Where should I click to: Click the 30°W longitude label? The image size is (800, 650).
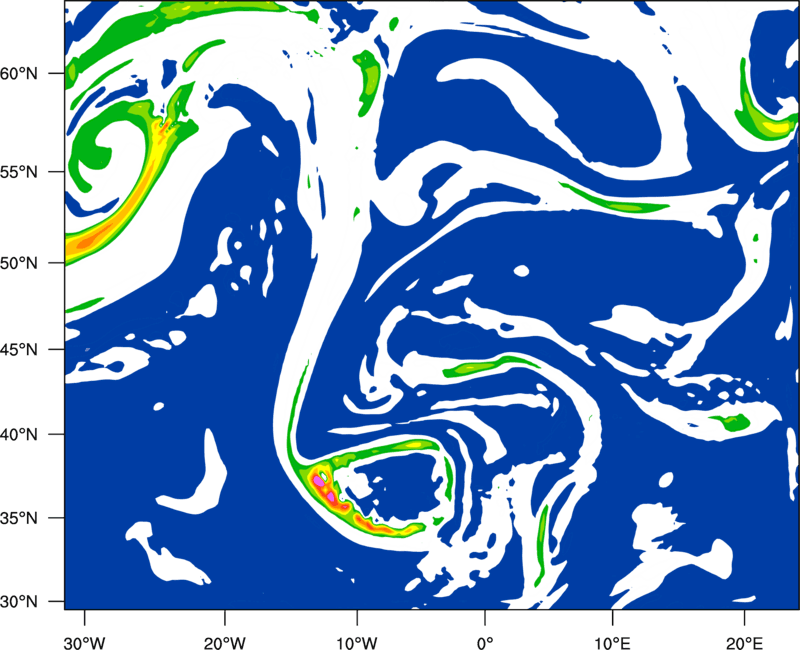[84, 643]
